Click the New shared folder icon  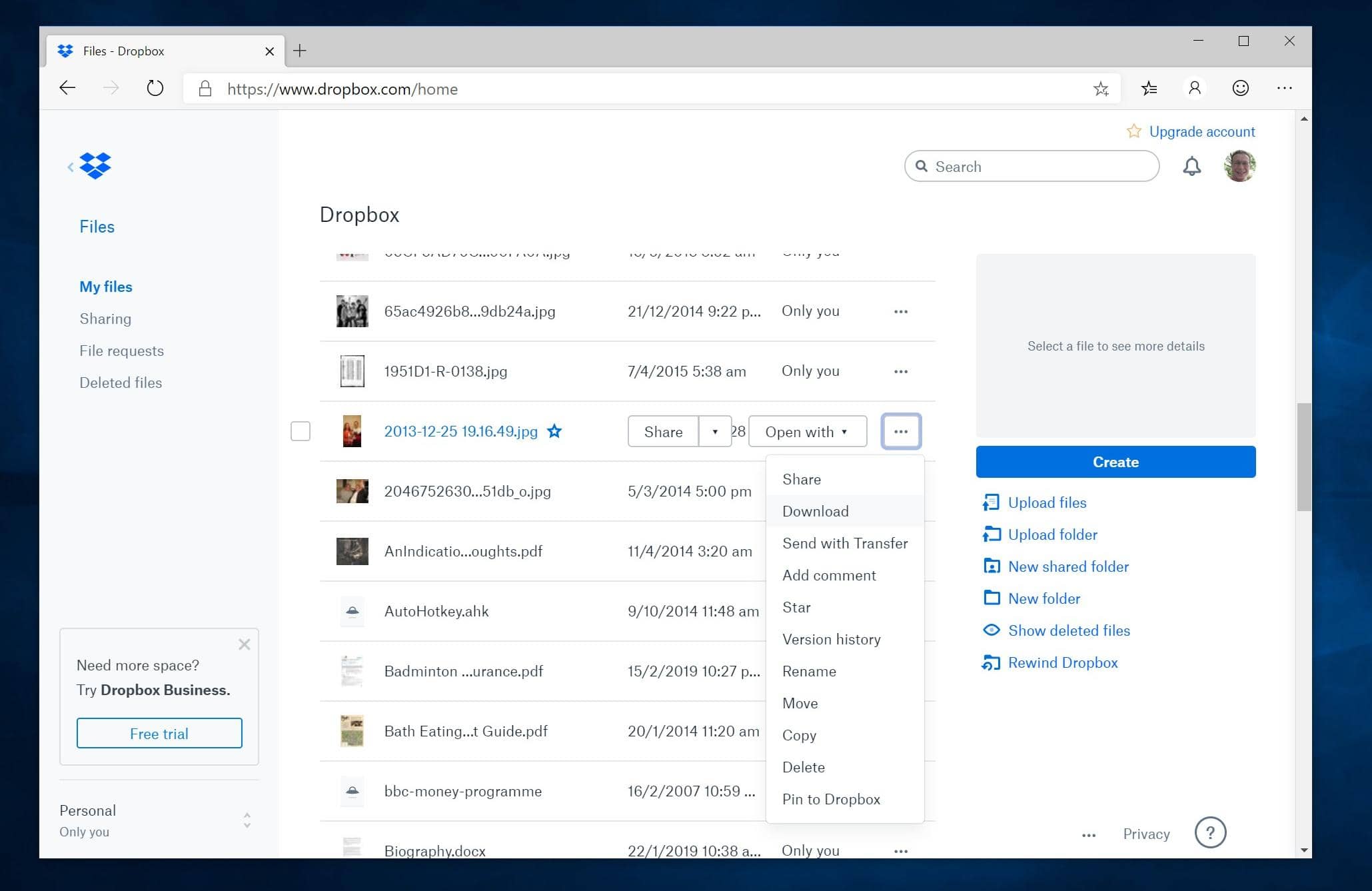991,565
